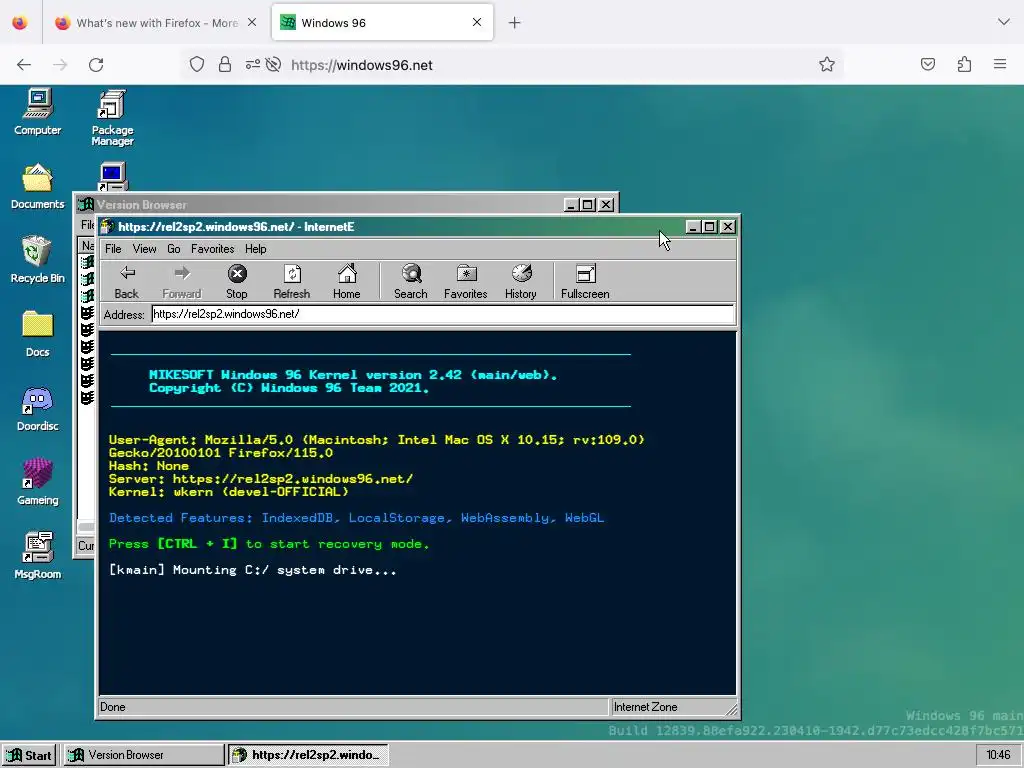Open the Computer desktop icon
Image resolution: width=1024 pixels, height=768 pixels.
click(37, 112)
